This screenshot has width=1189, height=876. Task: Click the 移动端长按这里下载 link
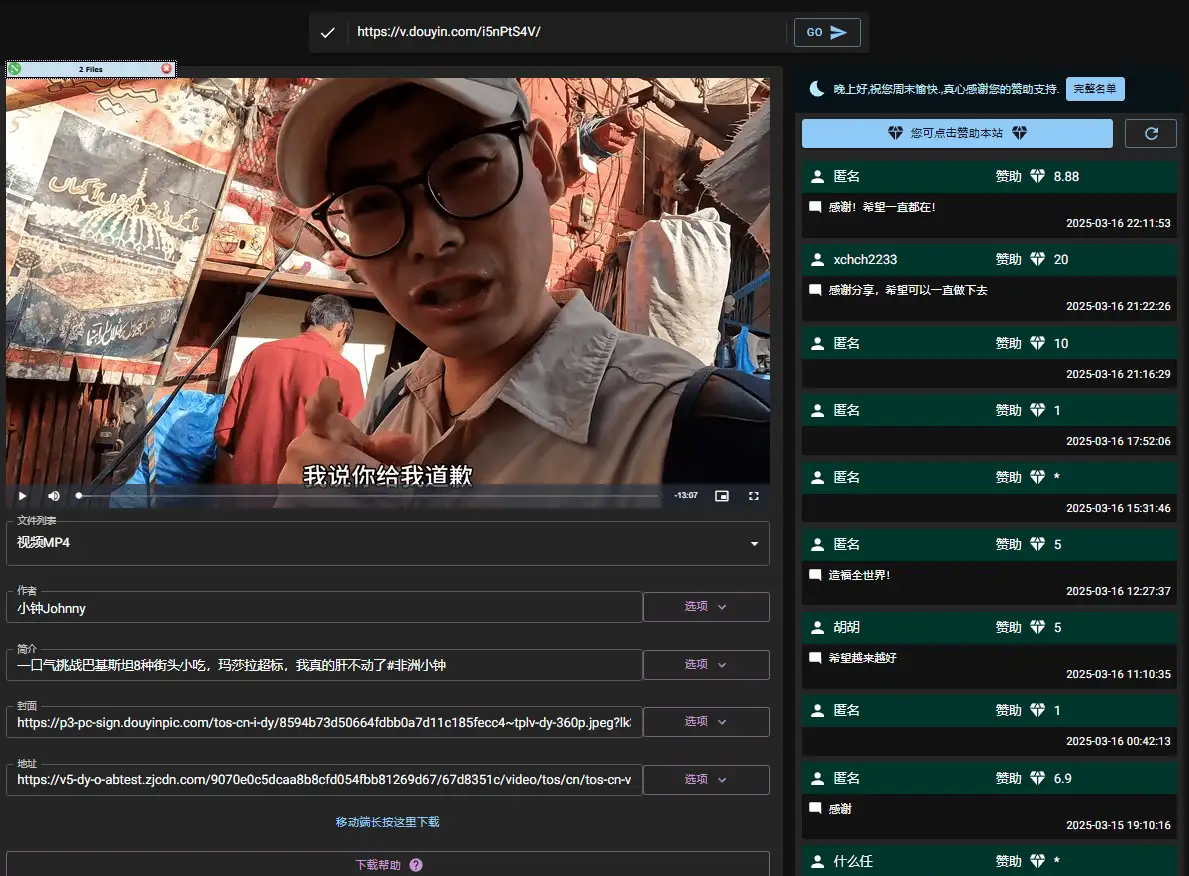pos(387,822)
